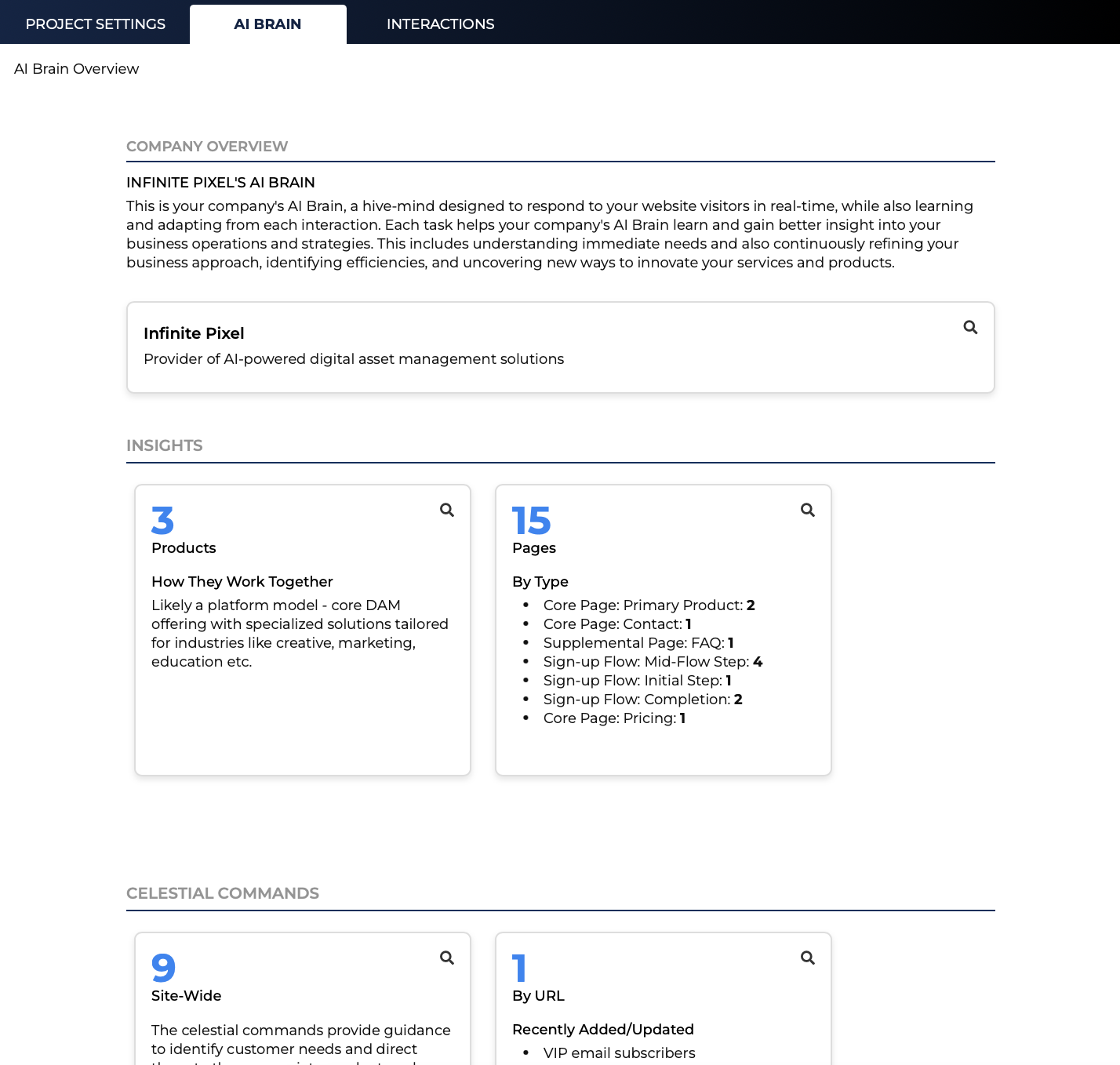
Task: Click the magnifier on the Site-Wide commands card
Action: pyautogui.click(x=446, y=958)
